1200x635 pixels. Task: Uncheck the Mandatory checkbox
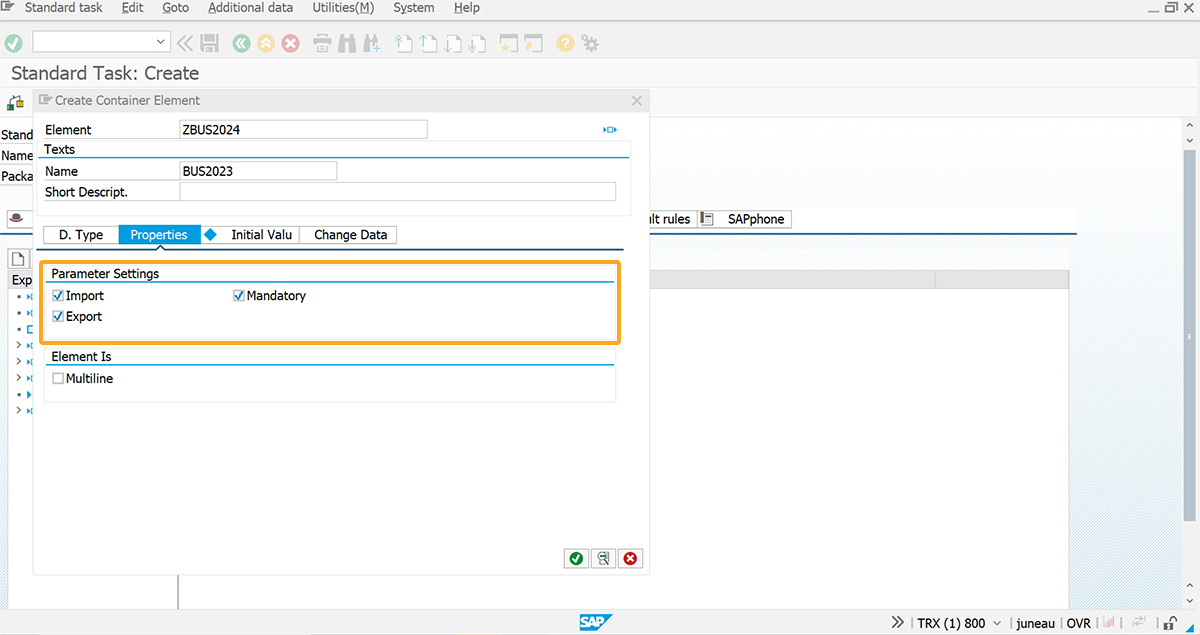(x=239, y=296)
